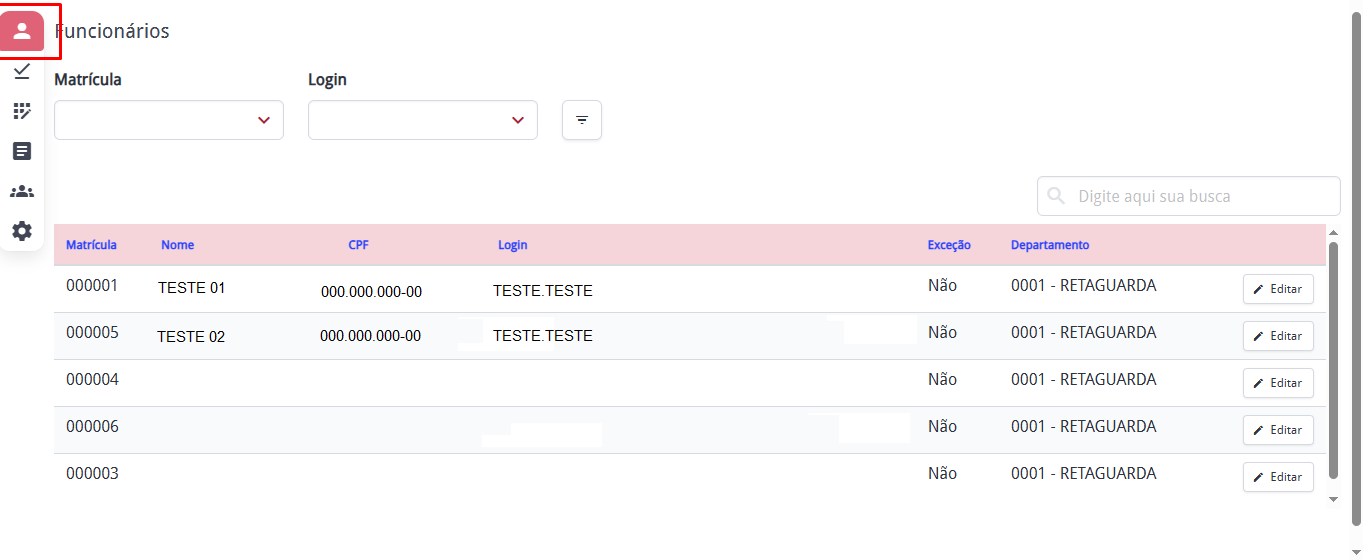Open the document report icon in sidebar
1363x560 pixels.
22,151
